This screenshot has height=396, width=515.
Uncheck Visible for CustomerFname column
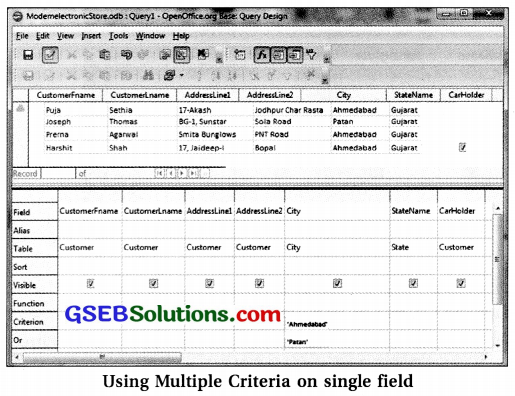coord(90,284)
